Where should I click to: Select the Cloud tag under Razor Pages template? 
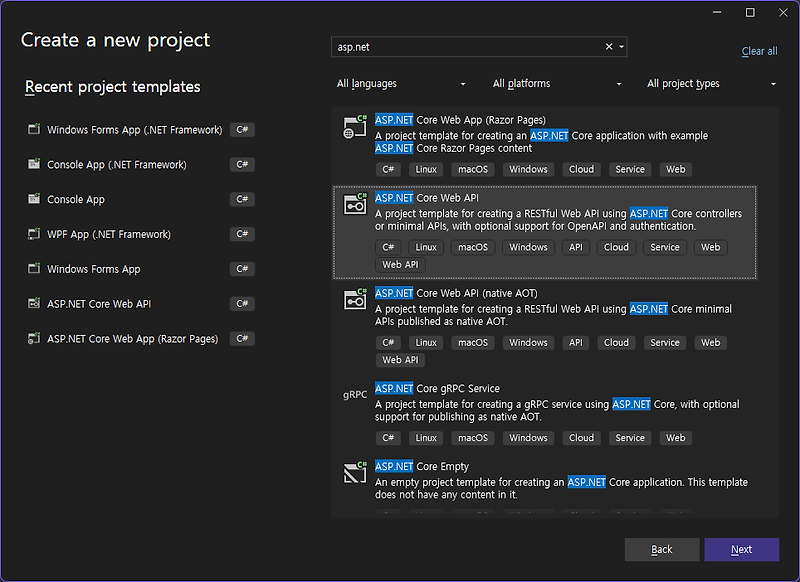pyautogui.click(x=581, y=169)
